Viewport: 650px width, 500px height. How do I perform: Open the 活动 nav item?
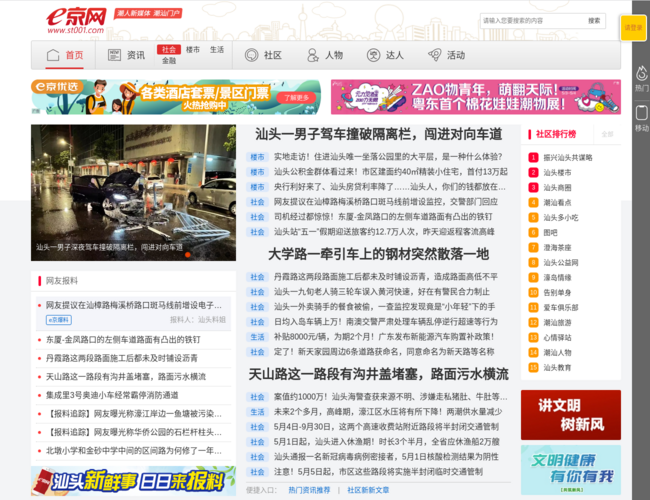456,55
